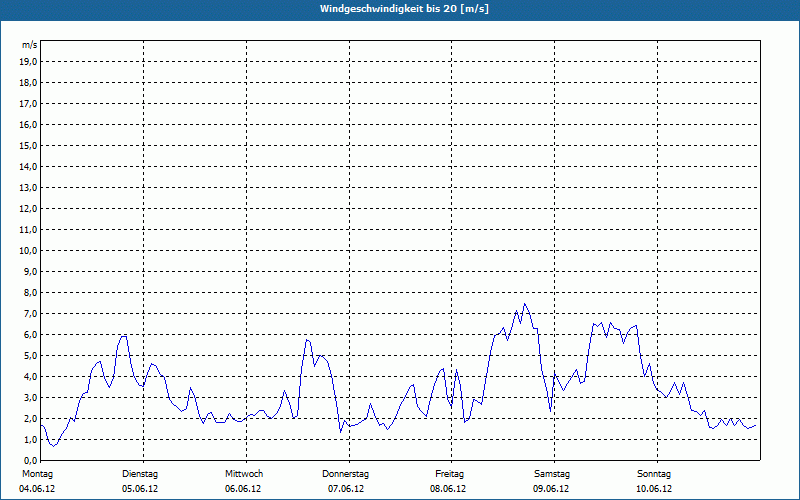
Task: Select the 3,0 axis label
Action: [x=30, y=397]
